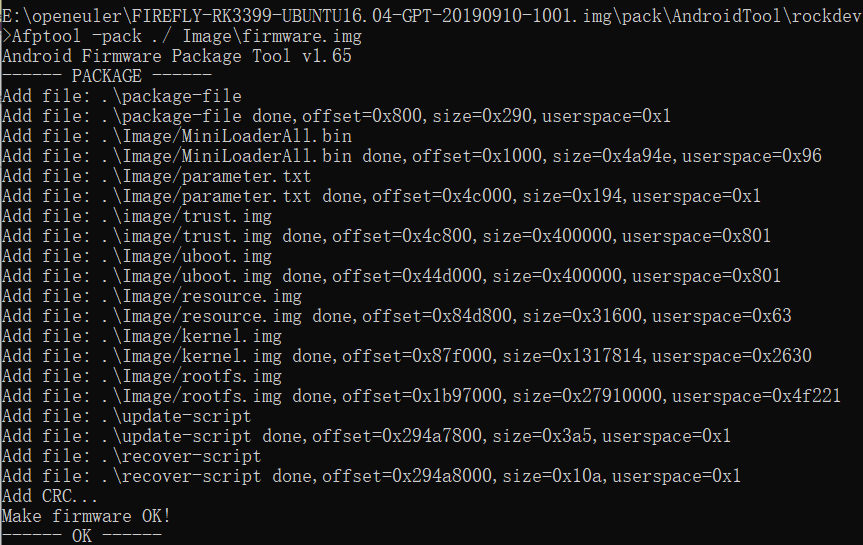Screen dimensions: 863x545
Task: Click the trust.img offset=0x4c800 line
Action: (x=386, y=236)
